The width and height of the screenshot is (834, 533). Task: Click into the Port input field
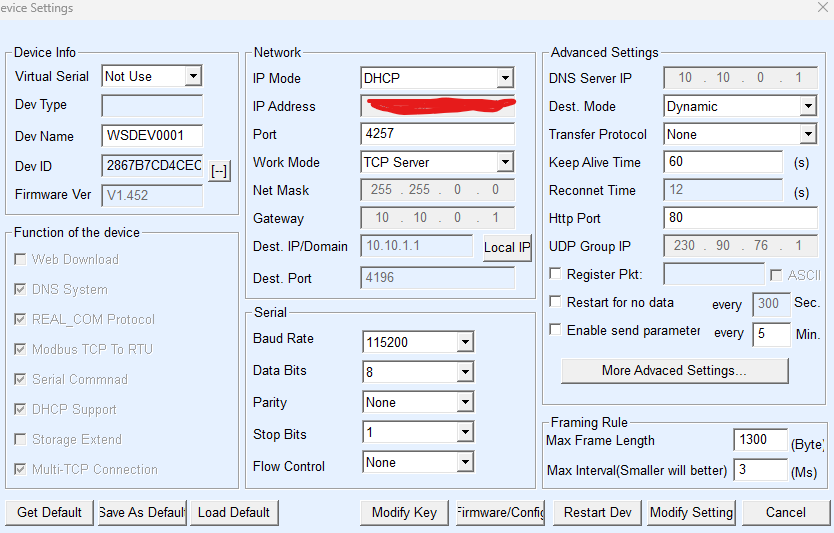tap(437, 134)
